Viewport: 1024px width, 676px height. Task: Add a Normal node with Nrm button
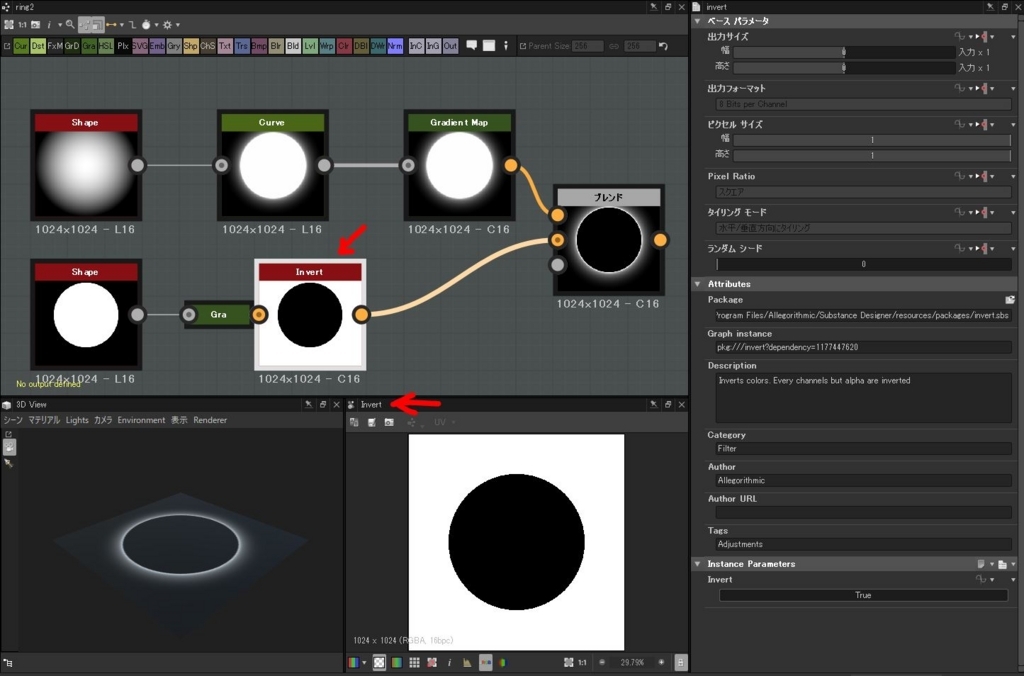394,46
